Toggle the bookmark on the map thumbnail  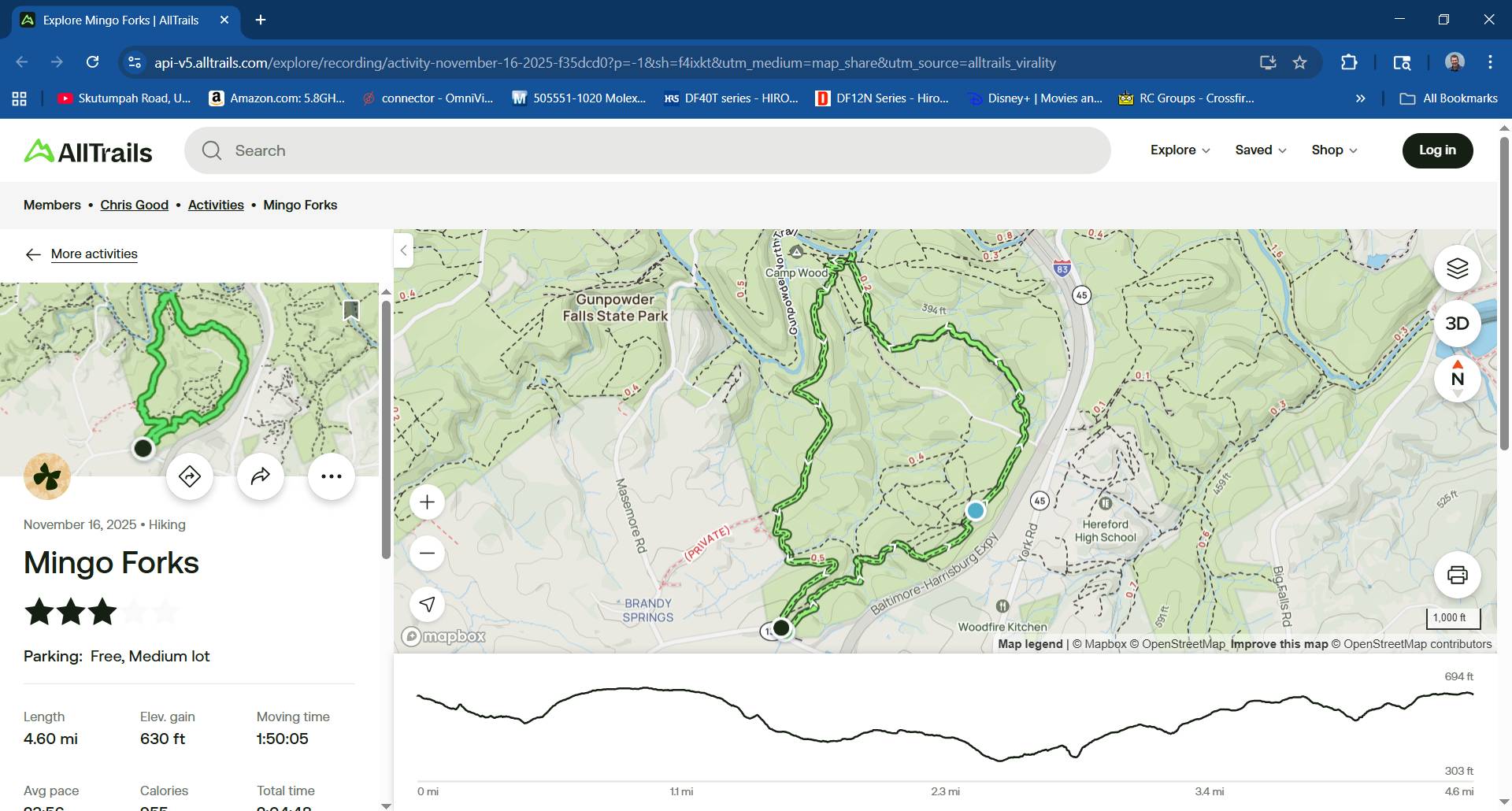coord(351,310)
